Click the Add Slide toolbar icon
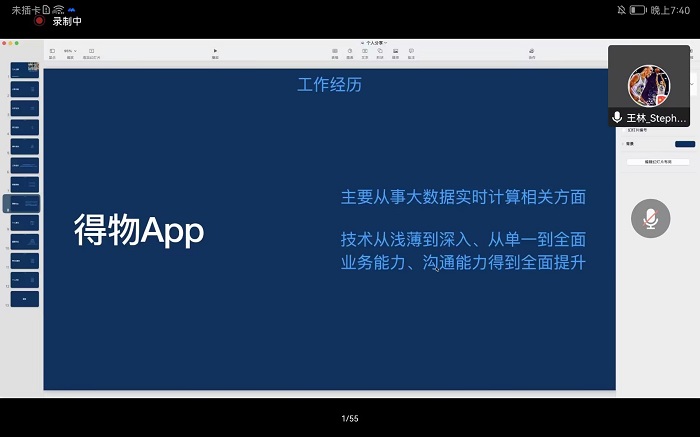Image resolution: width=700 pixels, height=437 pixels. coord(91,51)
